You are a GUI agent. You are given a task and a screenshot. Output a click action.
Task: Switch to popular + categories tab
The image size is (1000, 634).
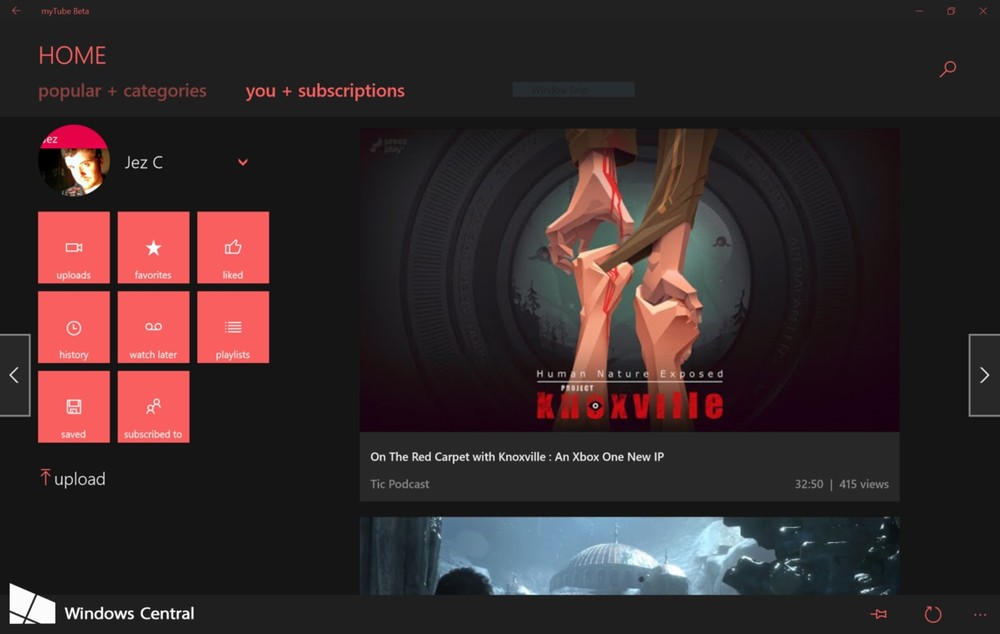(x=122, y=91)
